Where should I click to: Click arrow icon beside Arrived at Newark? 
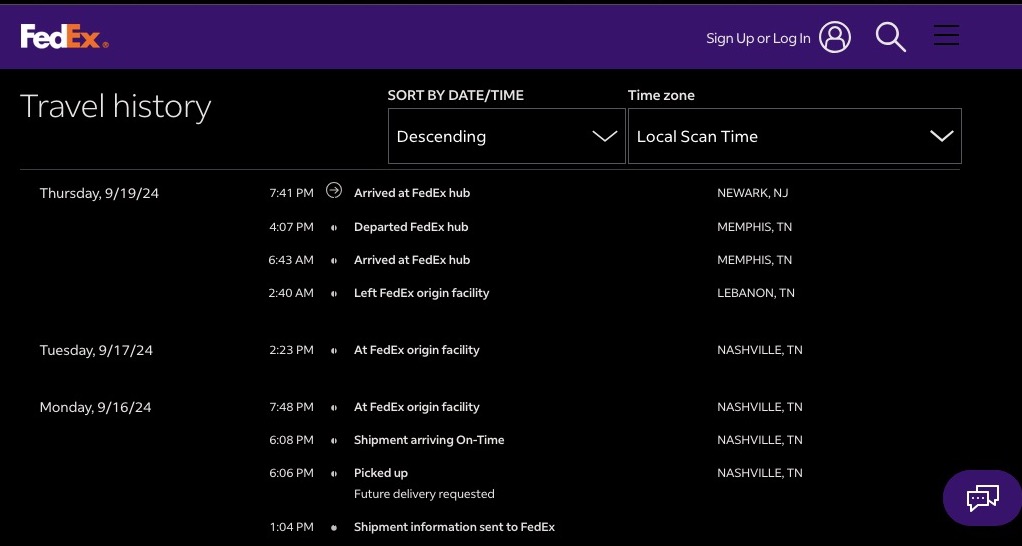click(334, 191)
